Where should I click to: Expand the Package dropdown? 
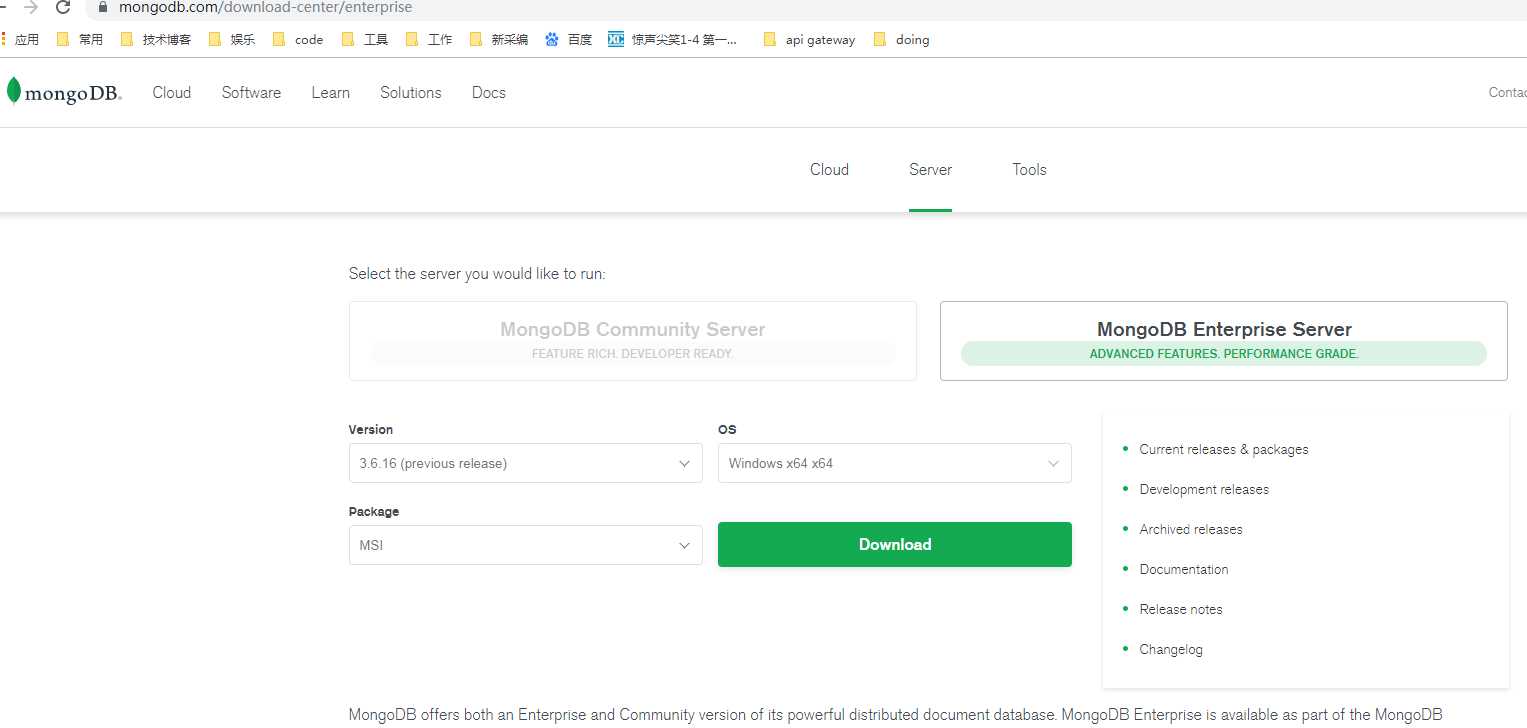[526, 546]
